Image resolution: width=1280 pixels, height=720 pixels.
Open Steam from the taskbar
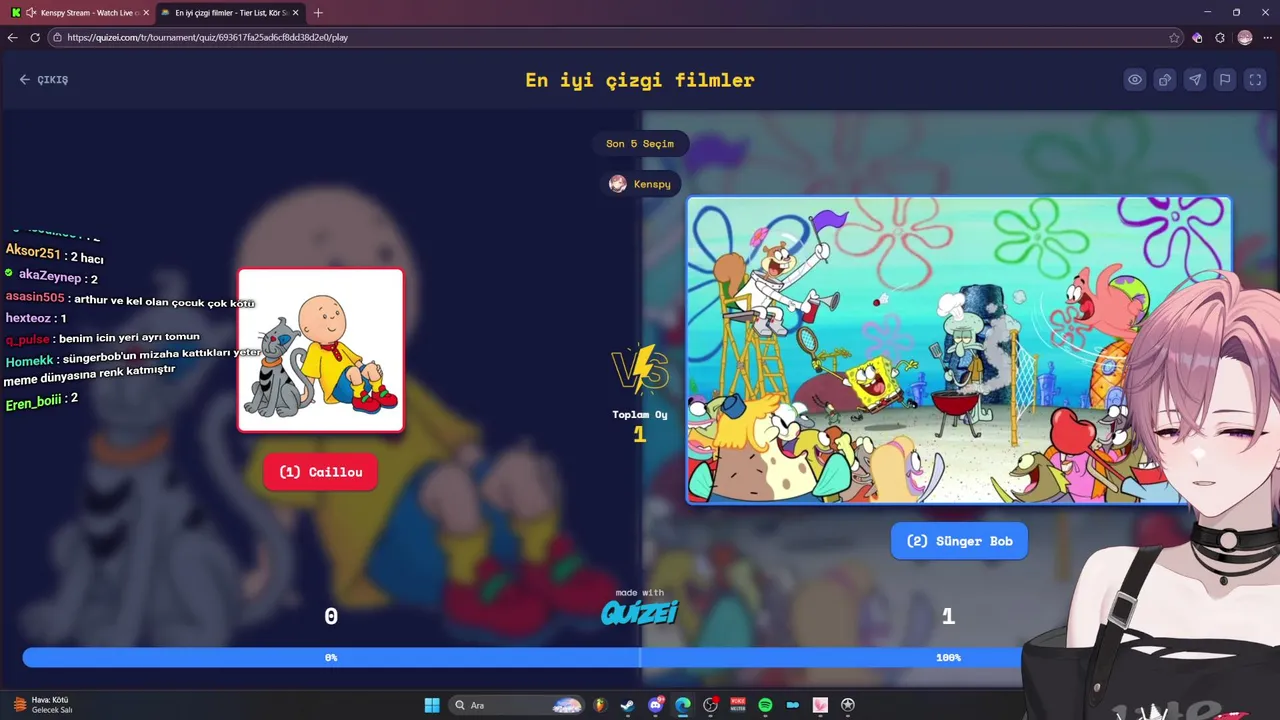click(x=627, y=705)
